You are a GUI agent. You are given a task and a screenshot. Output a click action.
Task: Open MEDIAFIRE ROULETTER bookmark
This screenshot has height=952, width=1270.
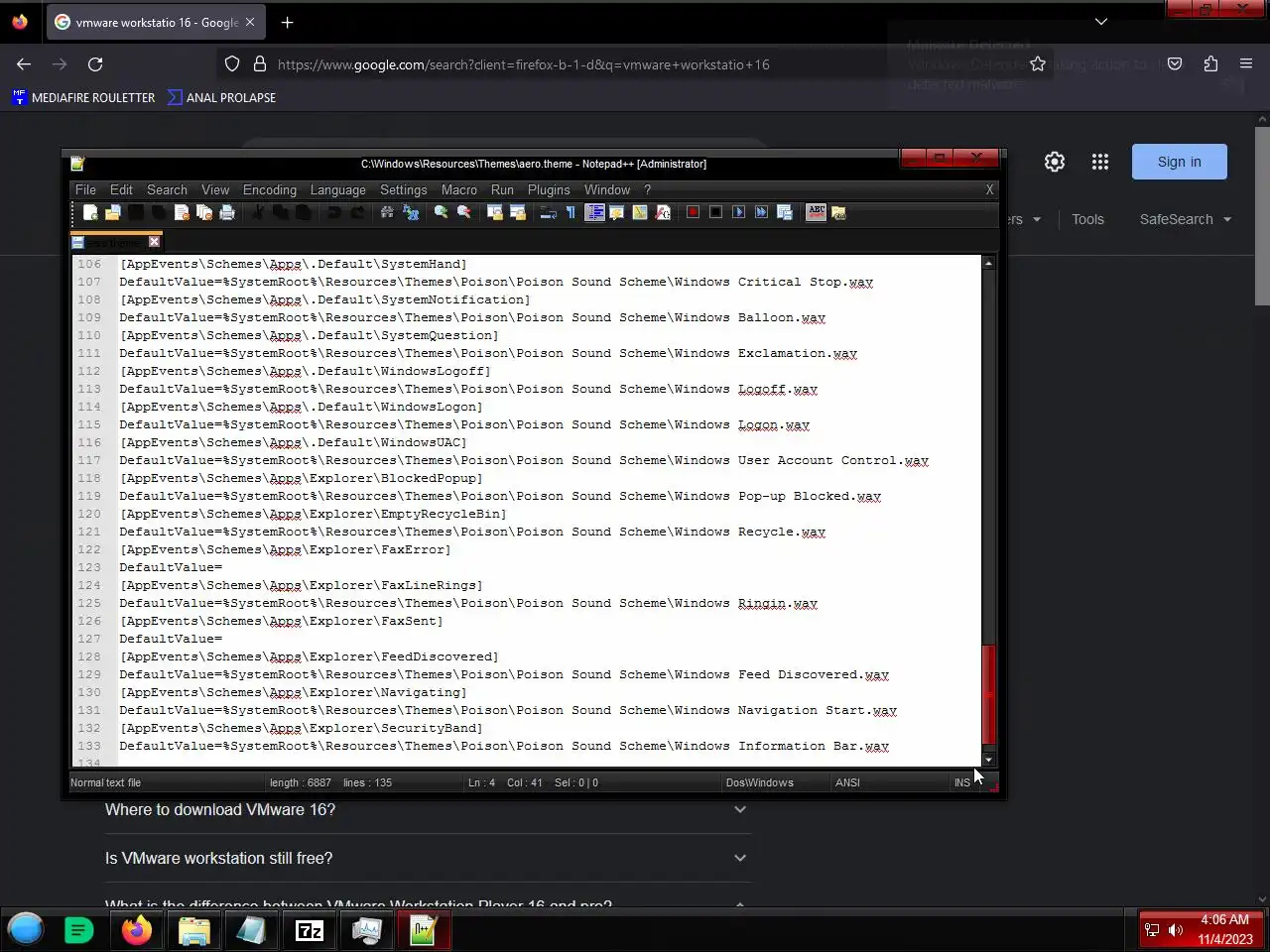83,97
